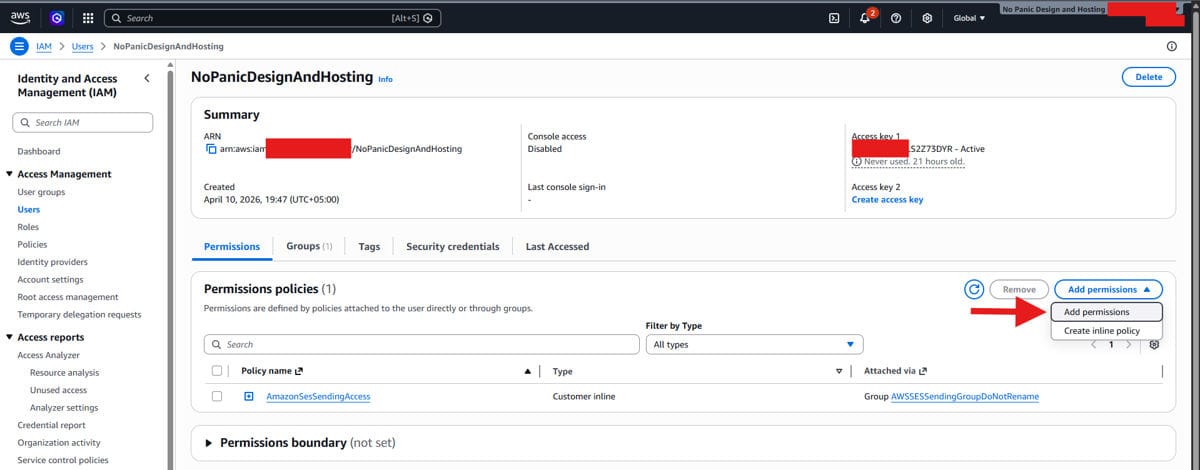The height and width of the screenshot is (470, 1200).
Task: Open Policies in the sidebar
Action: (32, 244)
